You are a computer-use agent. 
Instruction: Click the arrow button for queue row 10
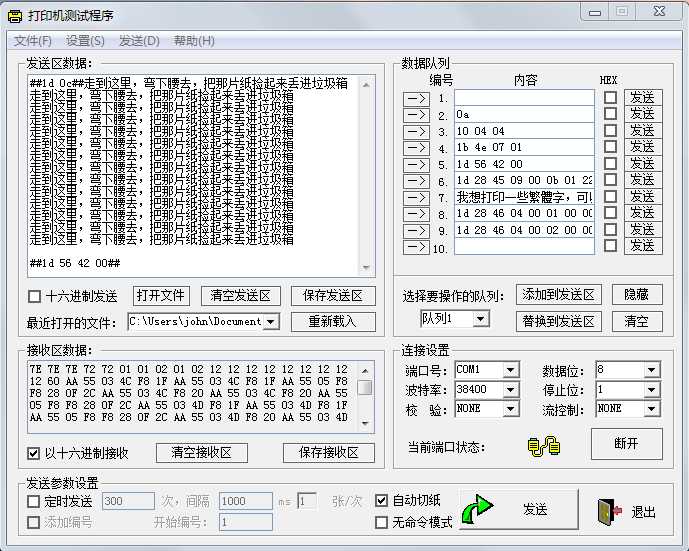point(416,247)
